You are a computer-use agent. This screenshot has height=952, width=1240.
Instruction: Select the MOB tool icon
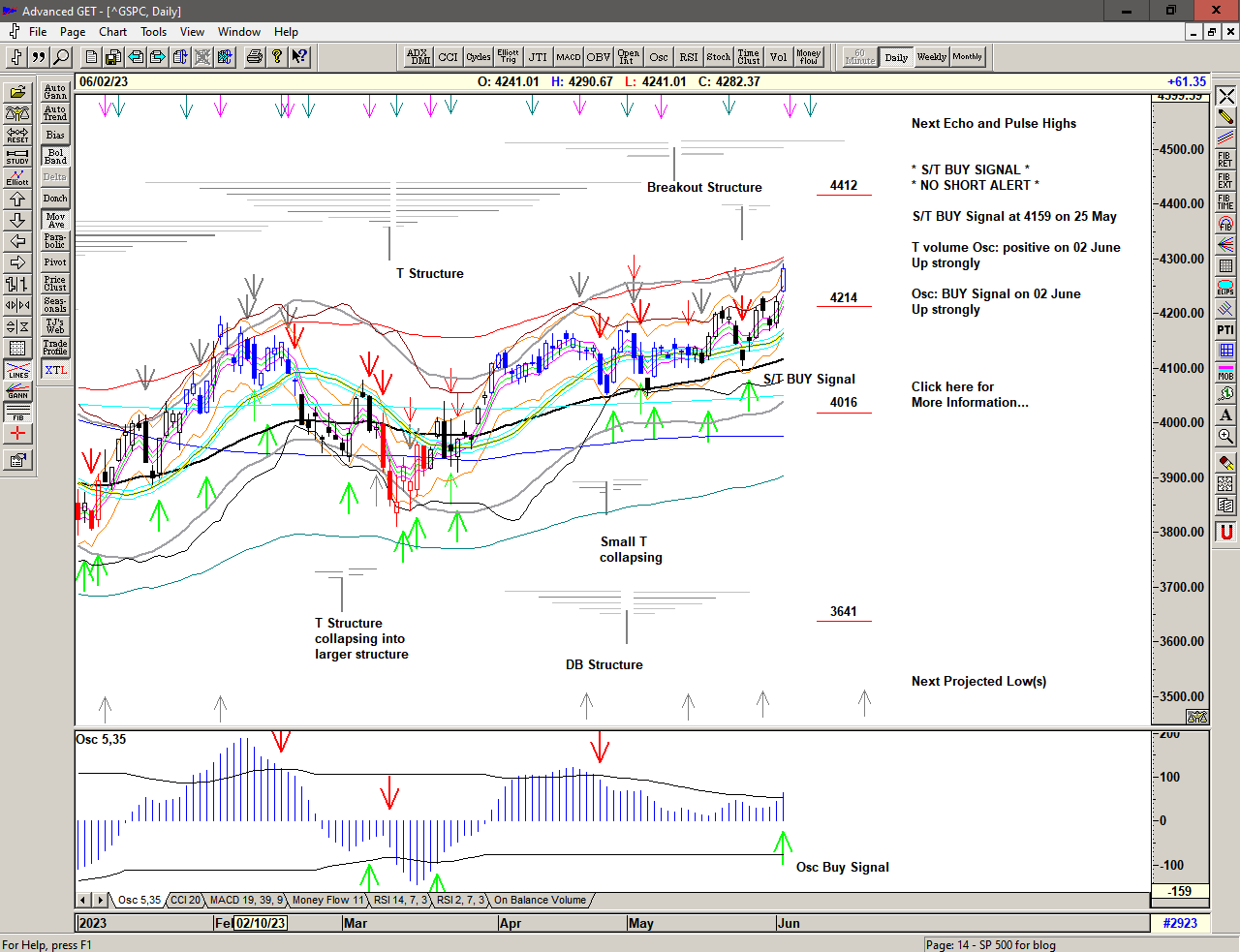click(1225, 372)
